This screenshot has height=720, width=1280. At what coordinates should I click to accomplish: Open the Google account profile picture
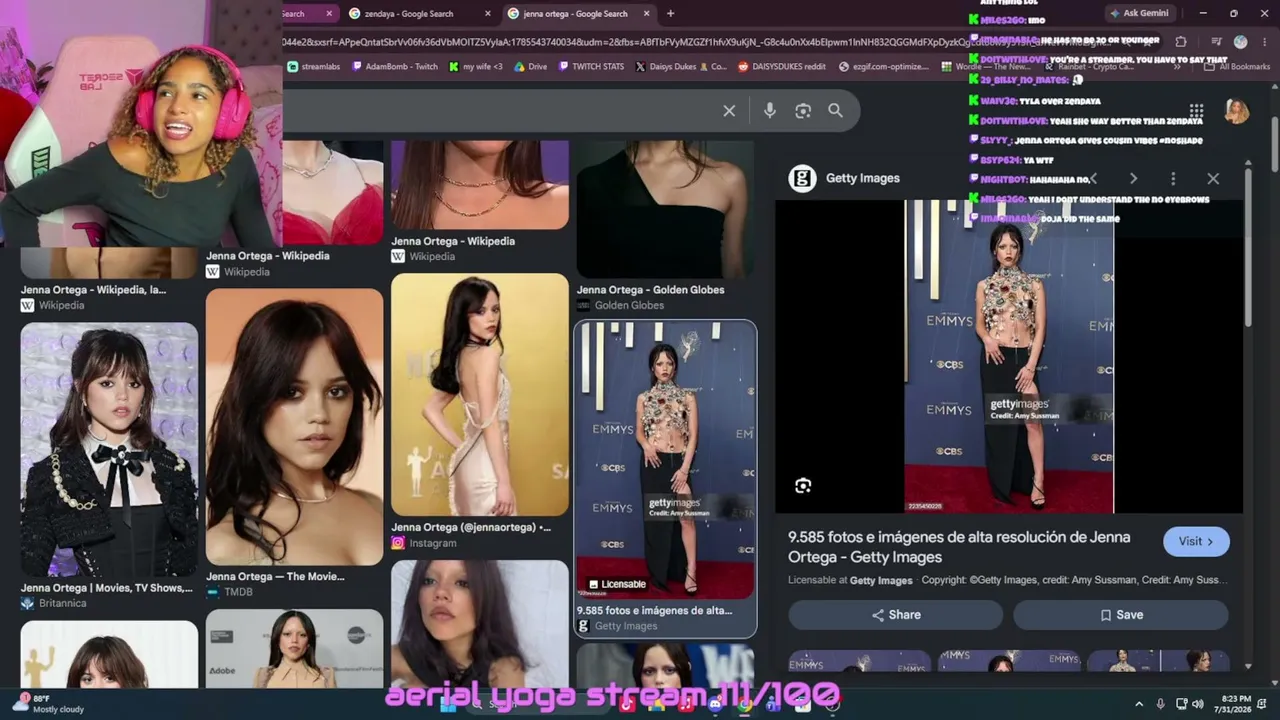(x=1237, y=111)
